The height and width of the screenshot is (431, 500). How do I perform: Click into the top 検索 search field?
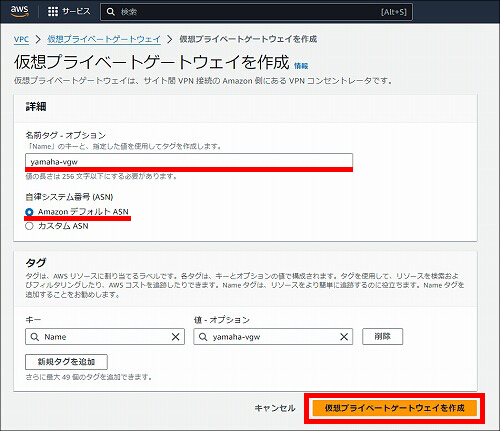tap(256, 12)
